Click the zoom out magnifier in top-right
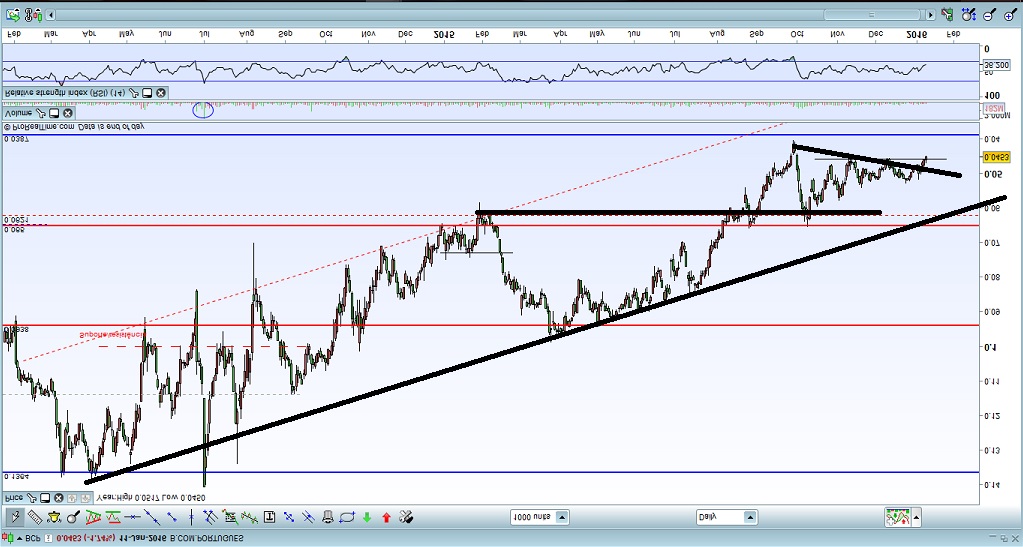The image size is (1023, 547). click(989, 14)
